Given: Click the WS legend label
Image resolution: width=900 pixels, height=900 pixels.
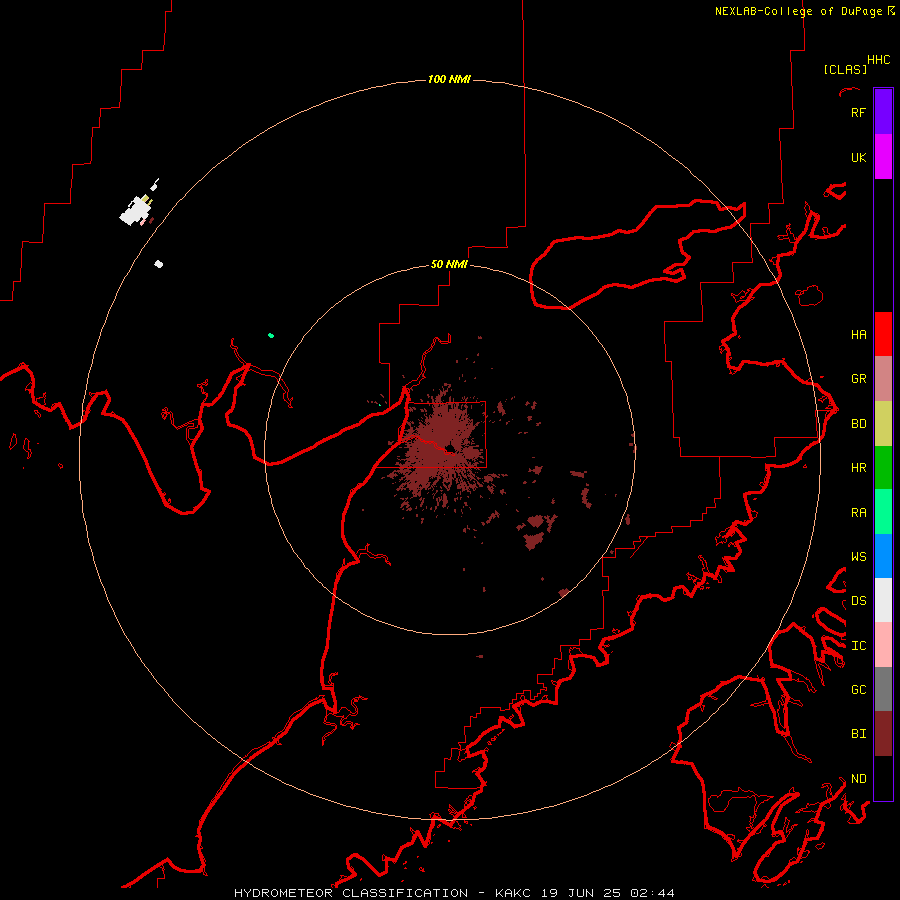Looking at the screenshot, I should (858, 557).
